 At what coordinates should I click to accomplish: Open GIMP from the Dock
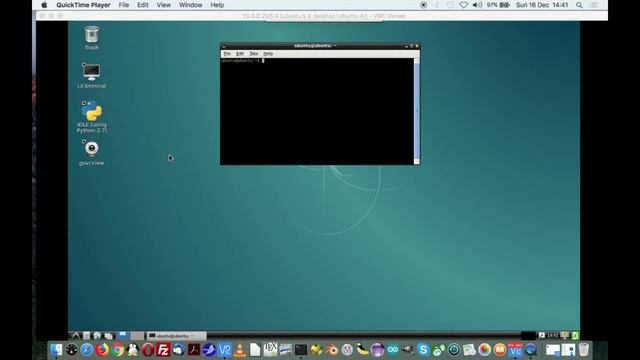point(407,350)
